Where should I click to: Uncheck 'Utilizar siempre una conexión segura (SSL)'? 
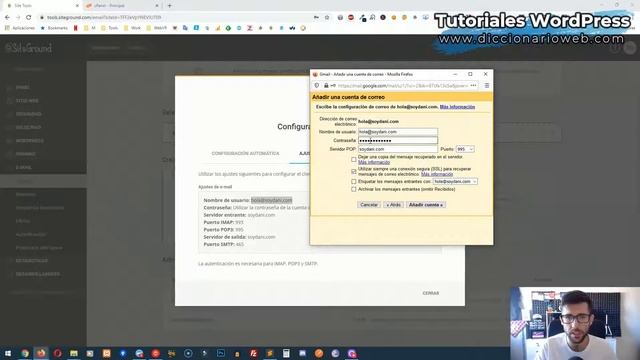click(353, 171)
